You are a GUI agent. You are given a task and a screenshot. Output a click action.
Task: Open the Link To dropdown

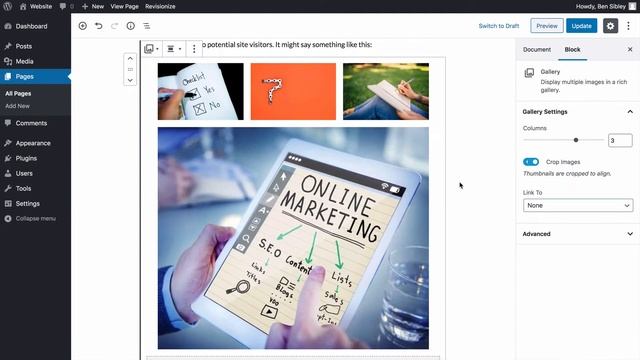pos(578,205)
